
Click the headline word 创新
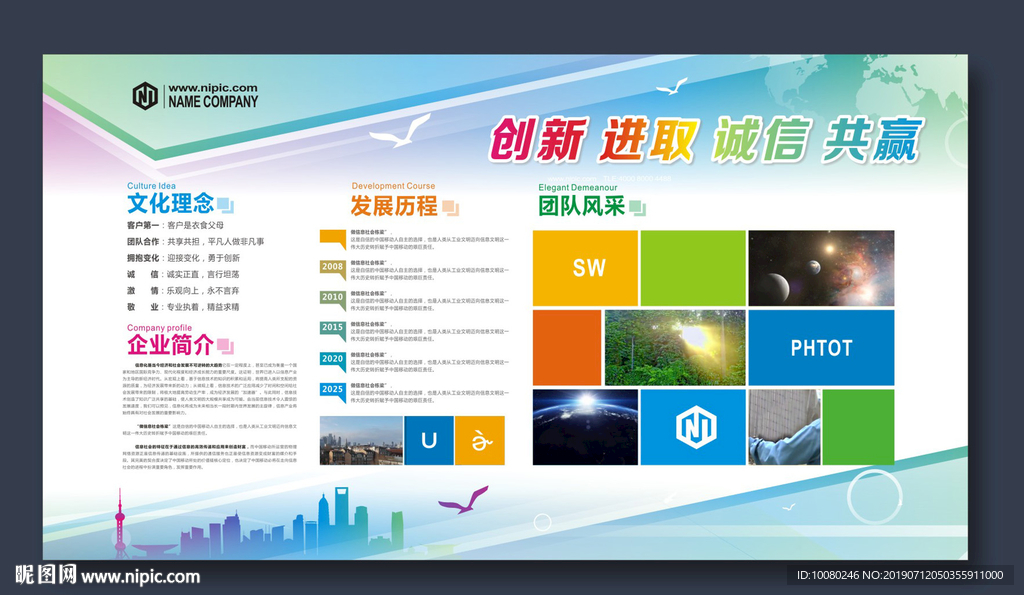(539, 139)
